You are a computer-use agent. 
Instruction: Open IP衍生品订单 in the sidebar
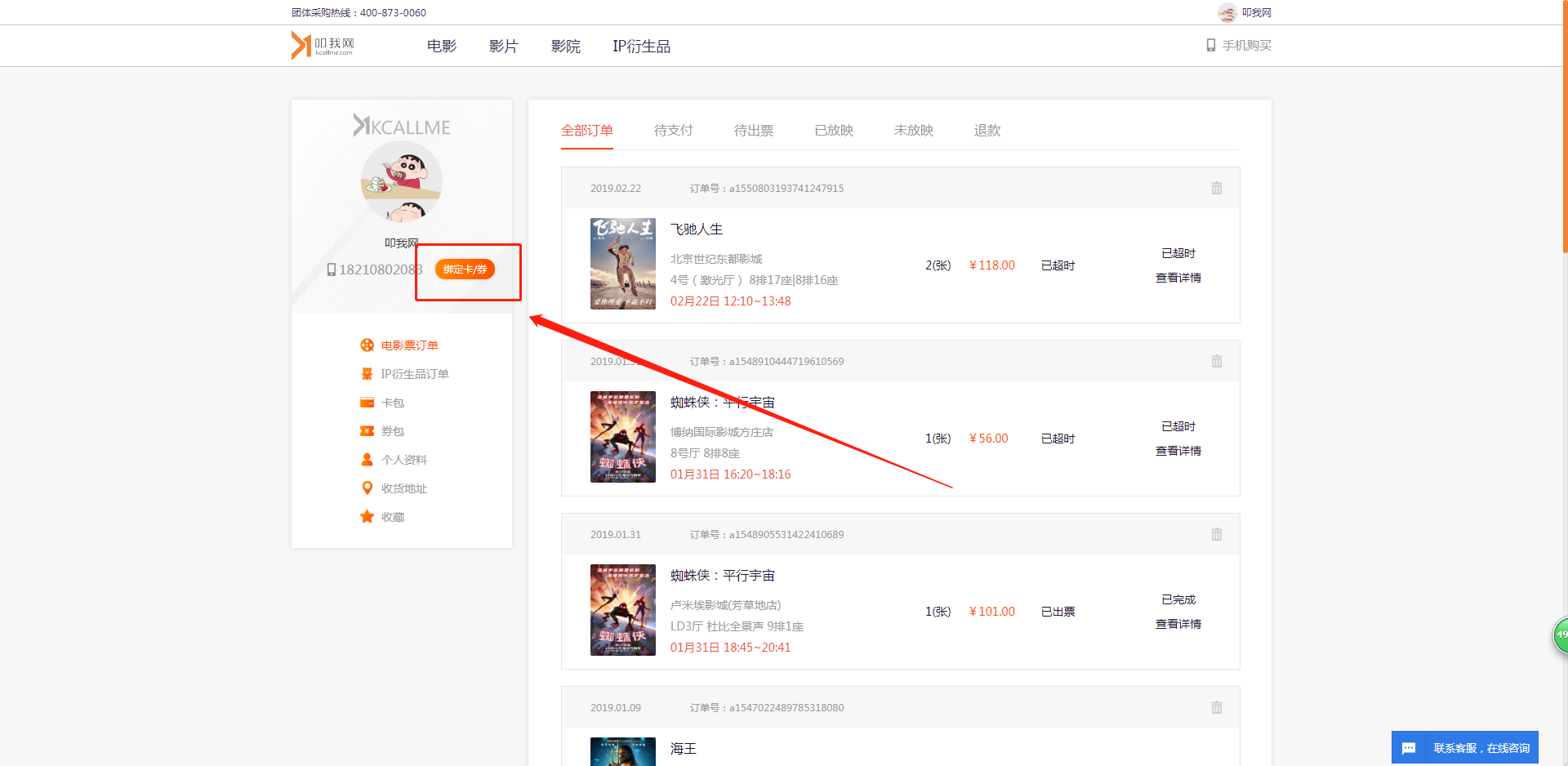(415, 374)
